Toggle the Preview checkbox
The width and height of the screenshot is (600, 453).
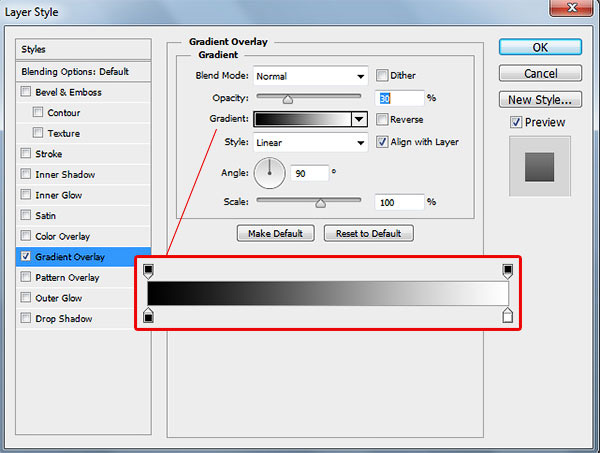coord(516,122)
